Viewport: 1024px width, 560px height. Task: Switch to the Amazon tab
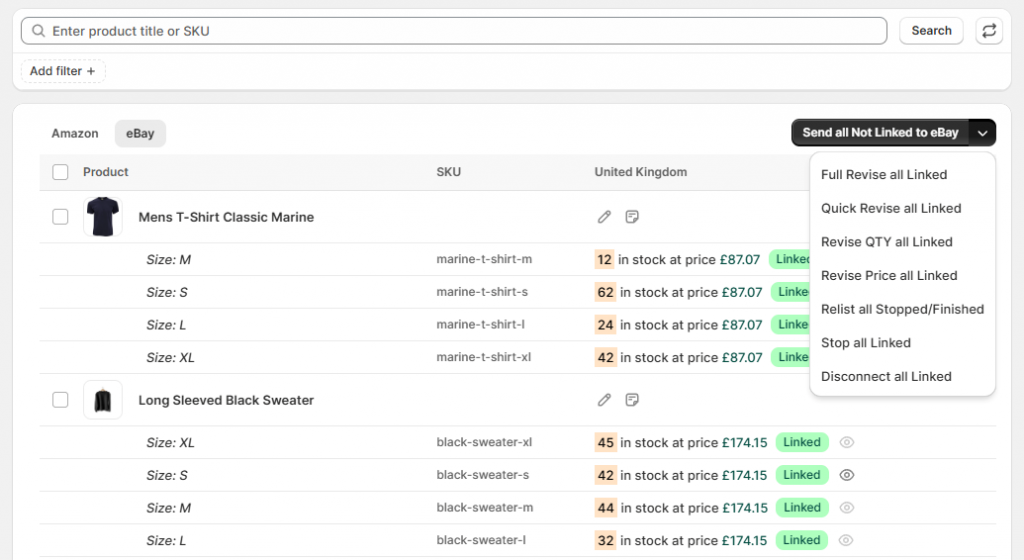point(75,133)
